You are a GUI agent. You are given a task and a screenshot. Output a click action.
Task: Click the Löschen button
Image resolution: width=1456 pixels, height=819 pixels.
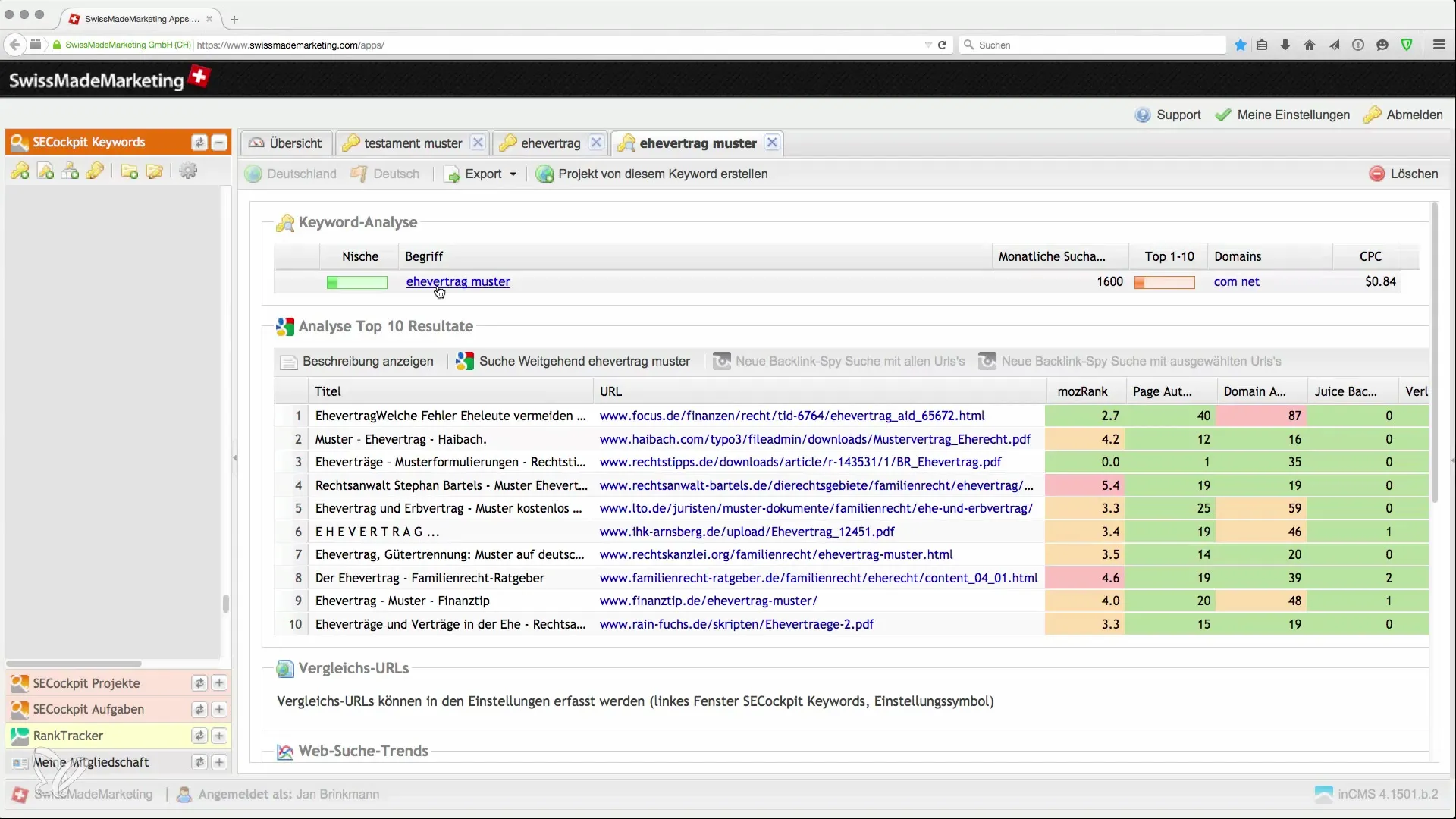1404,174
